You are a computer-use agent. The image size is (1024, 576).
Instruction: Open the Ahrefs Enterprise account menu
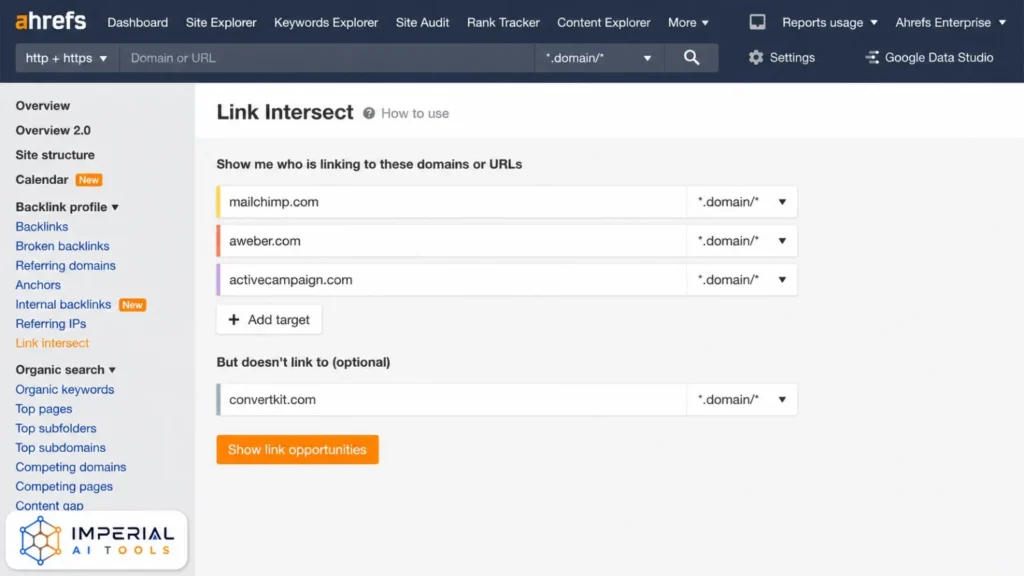tap(950, 22)
